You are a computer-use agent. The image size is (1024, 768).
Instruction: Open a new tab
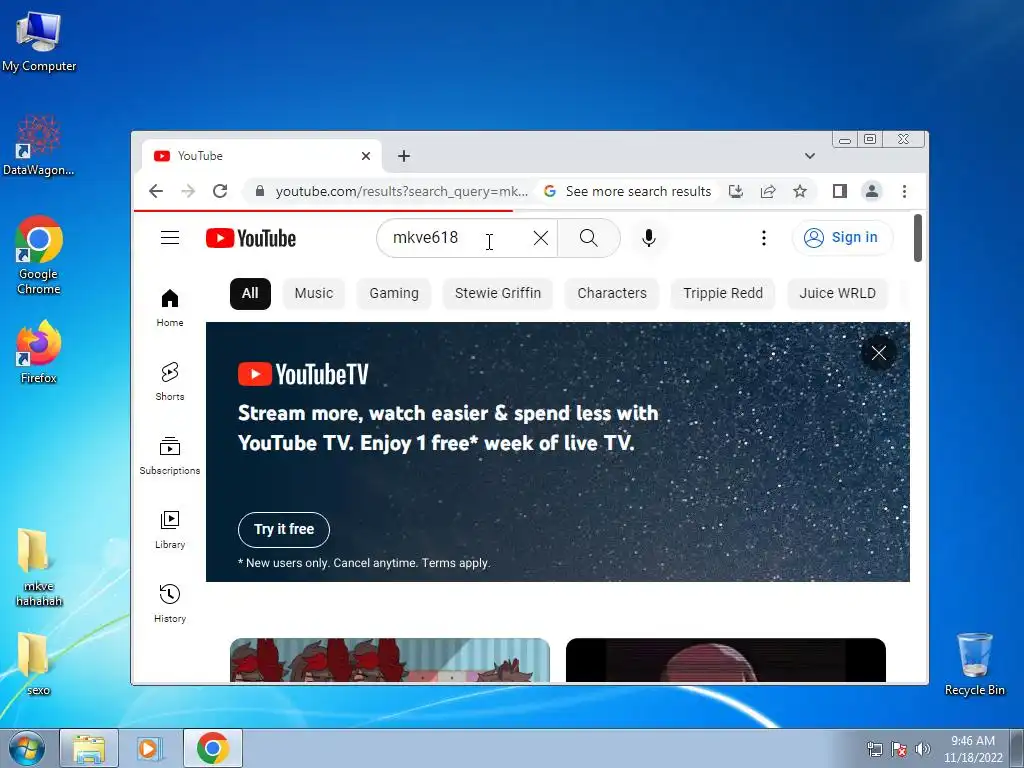coord(404,156)
